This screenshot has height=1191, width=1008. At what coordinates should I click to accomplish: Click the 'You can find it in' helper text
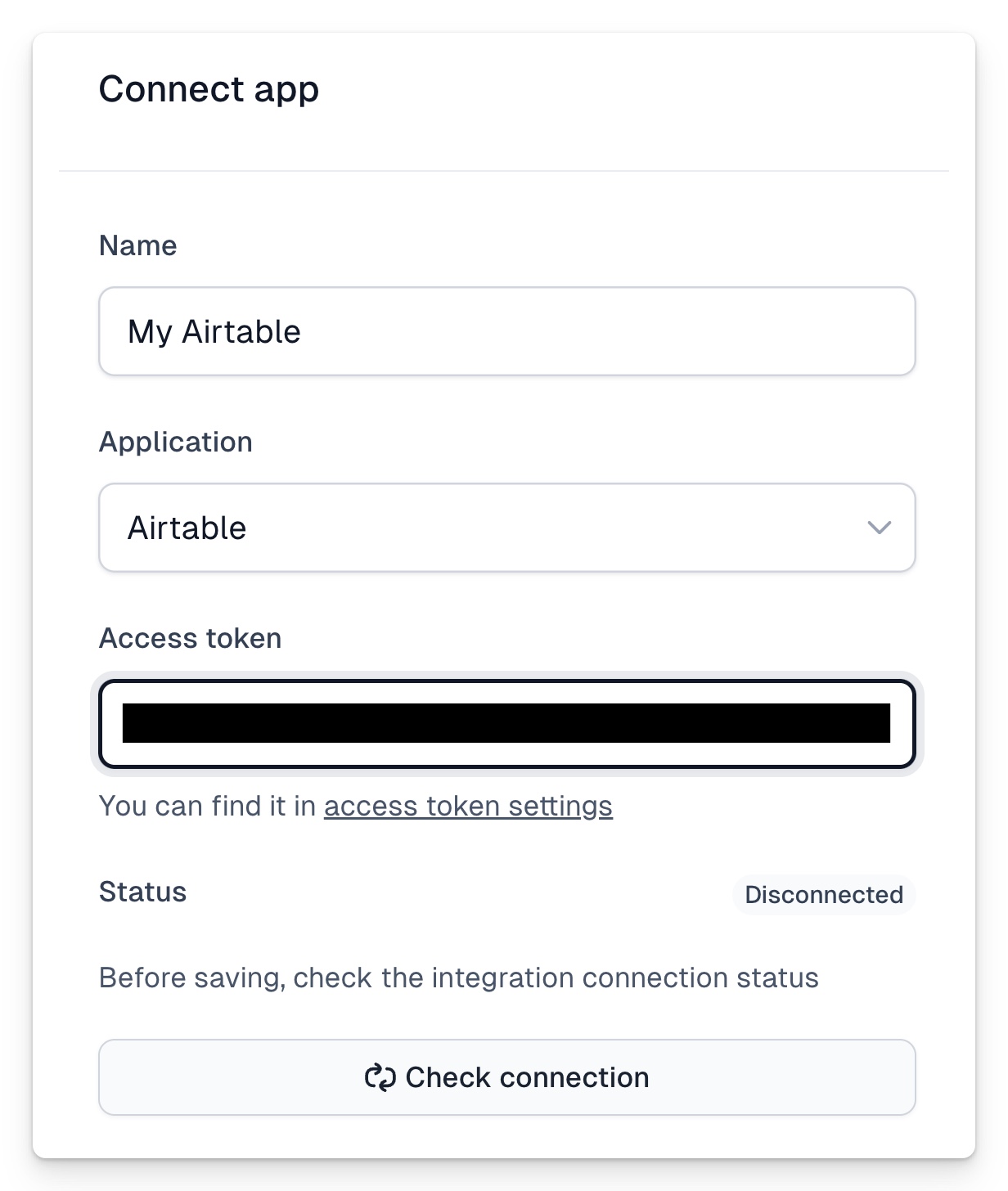[x=208, y=807]
